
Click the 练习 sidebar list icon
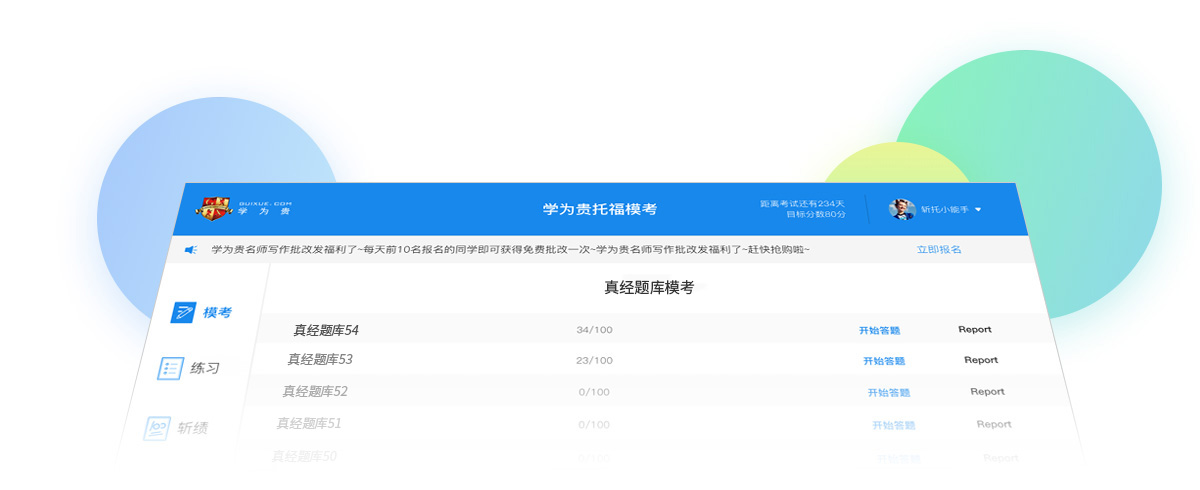[171, 368]
